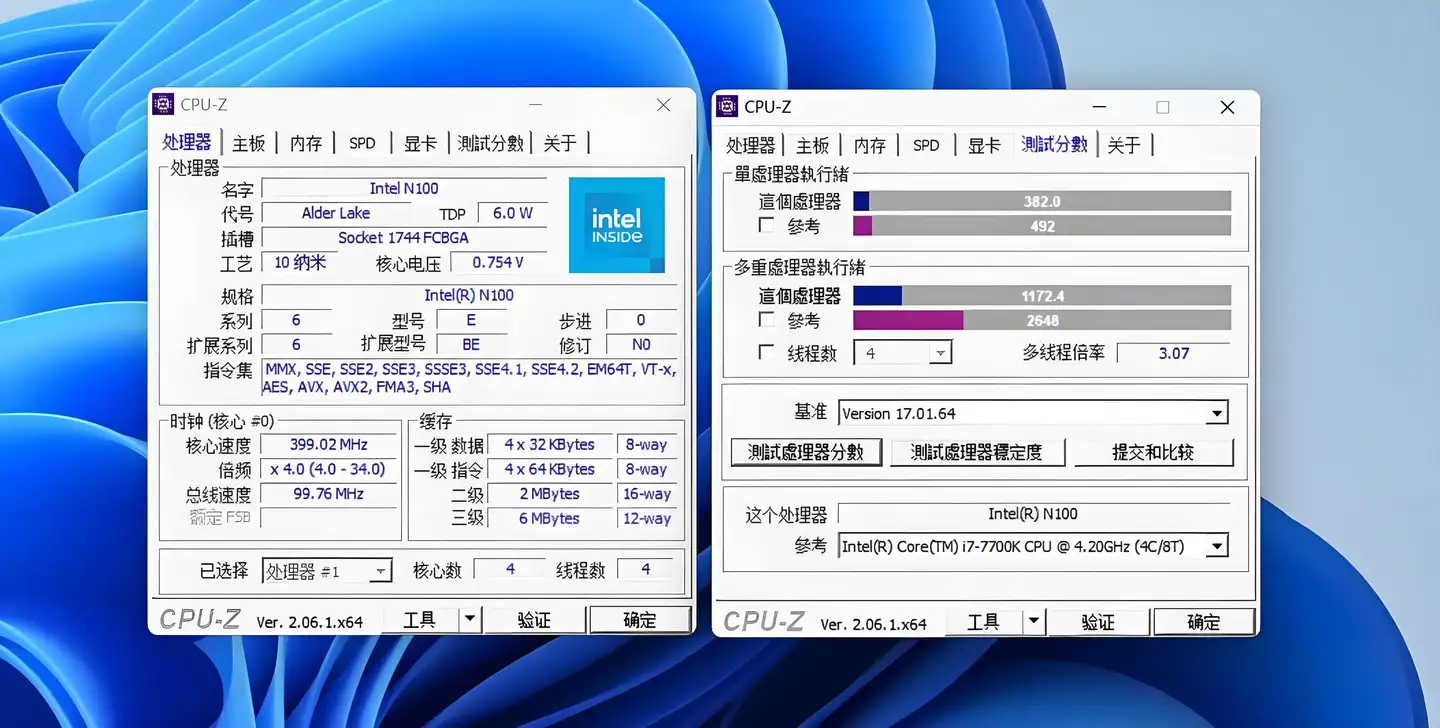Click CPU-Z app icon in right window title bar

pos(728,106)
